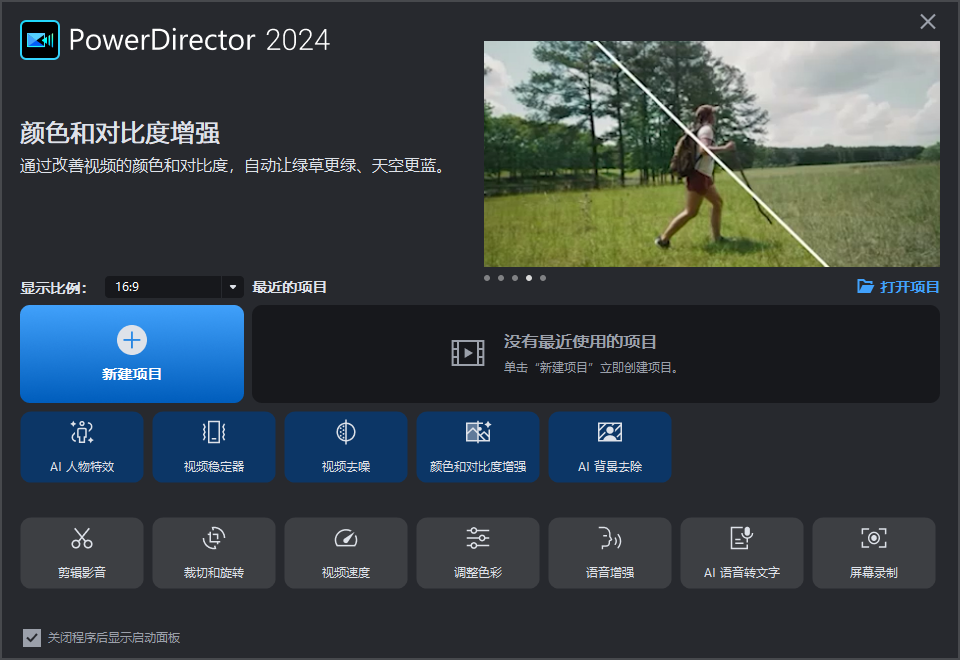The height and width of the screenshot is (660, 960).
Task: Open the 视频速度 tool
Action: pyautogui.click(x=346, y=553)
